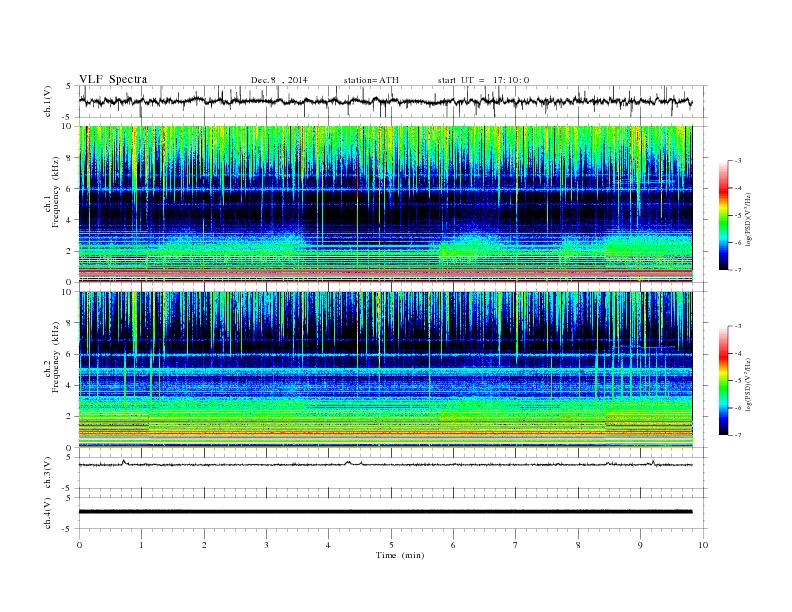Click the "5" tick on ch.1(V) axis
Image resolution: width=792 pixels, height=612 pixels.
pyautogui.click(x=68, y=86)
